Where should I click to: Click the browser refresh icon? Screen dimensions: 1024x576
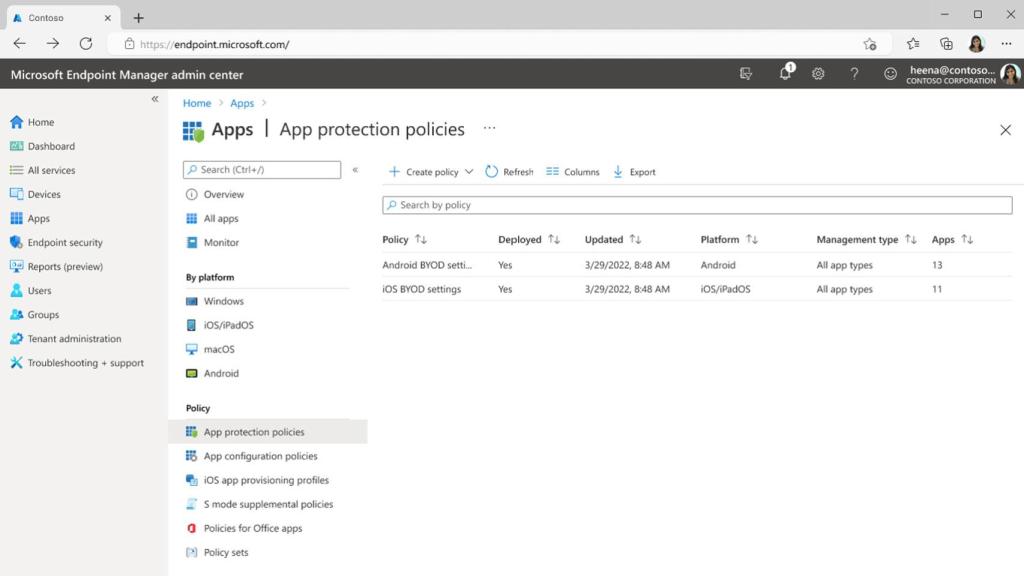(86, 44)
